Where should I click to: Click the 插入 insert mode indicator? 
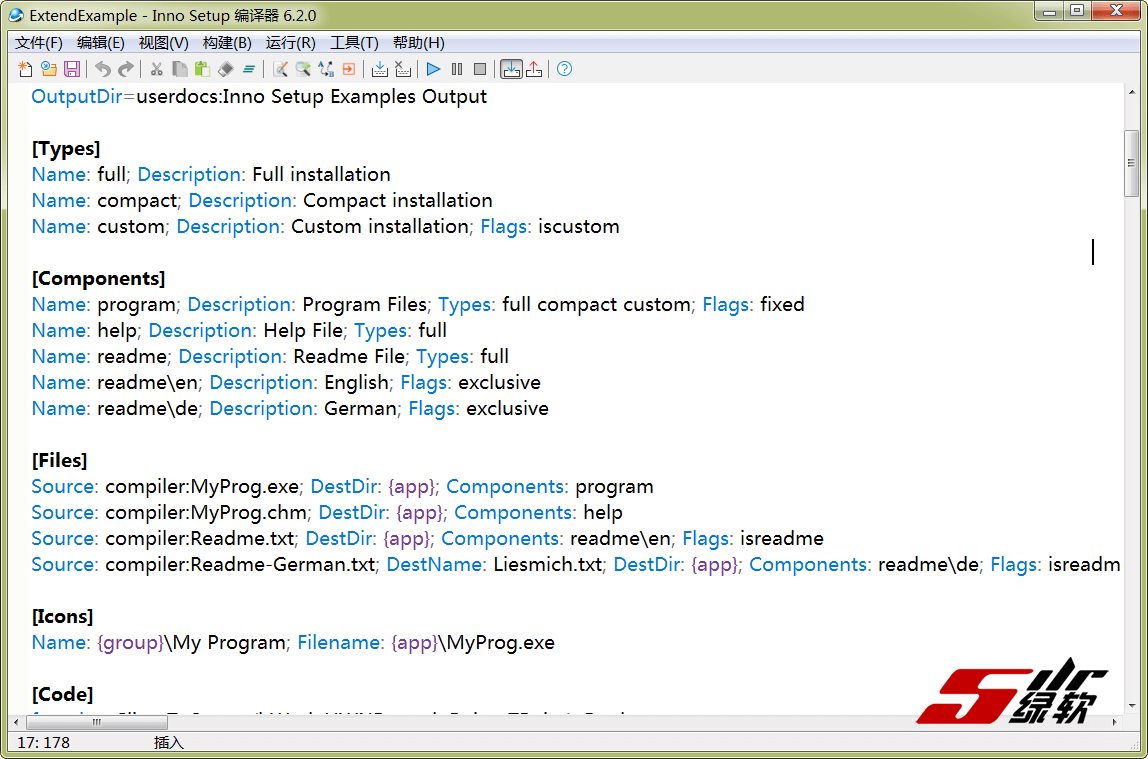(168, 743)
